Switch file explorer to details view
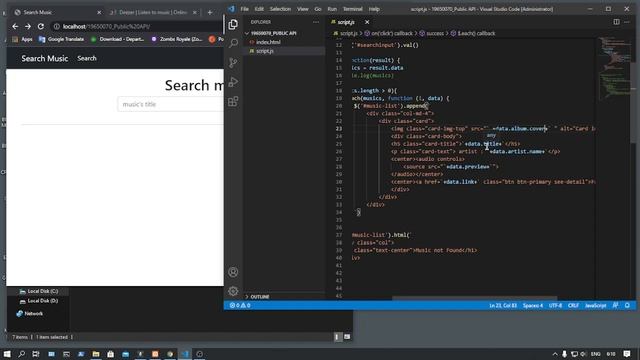640x360 pixels. pos(337,337)
